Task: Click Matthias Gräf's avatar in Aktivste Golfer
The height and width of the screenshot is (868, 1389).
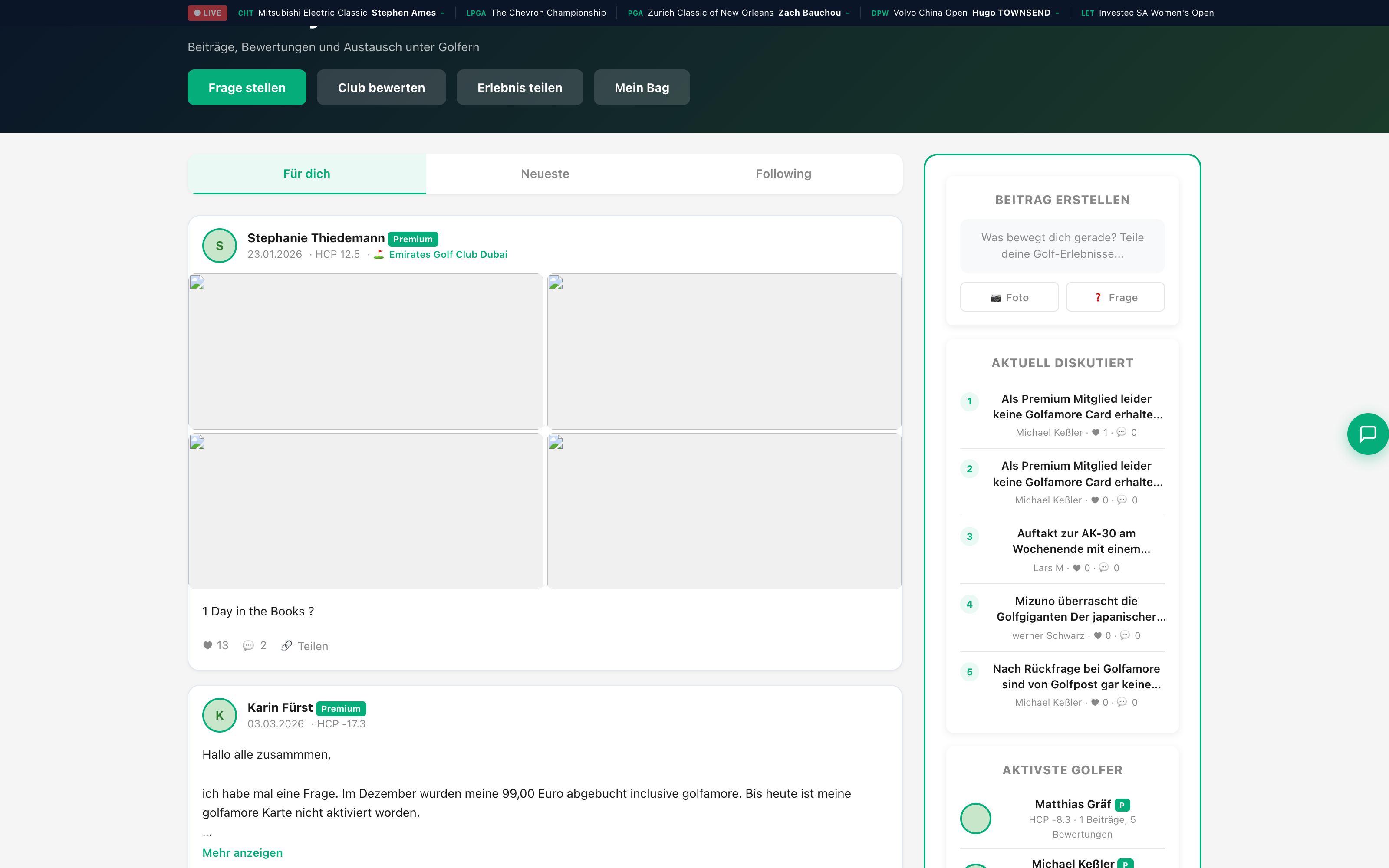Action: coord(975,818)
